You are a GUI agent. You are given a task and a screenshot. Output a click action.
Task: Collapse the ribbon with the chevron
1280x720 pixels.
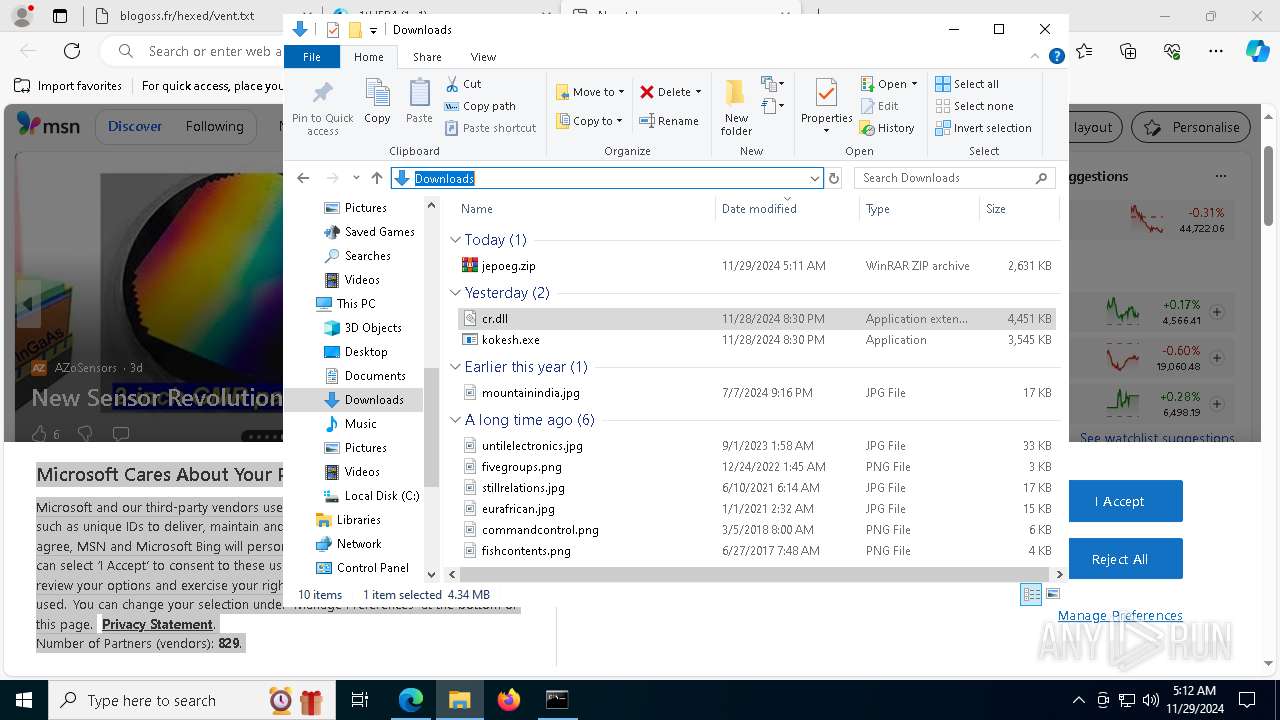(1035, 57)
